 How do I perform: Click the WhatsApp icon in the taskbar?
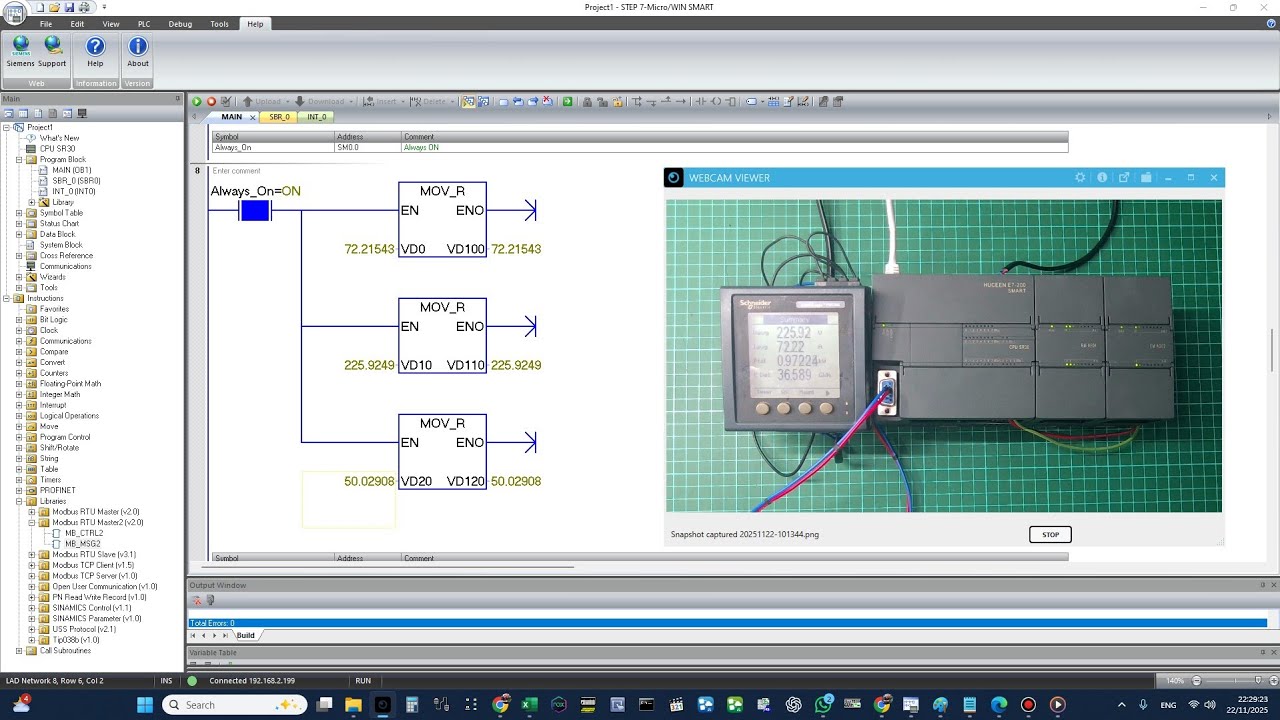(x=823, y=705)
